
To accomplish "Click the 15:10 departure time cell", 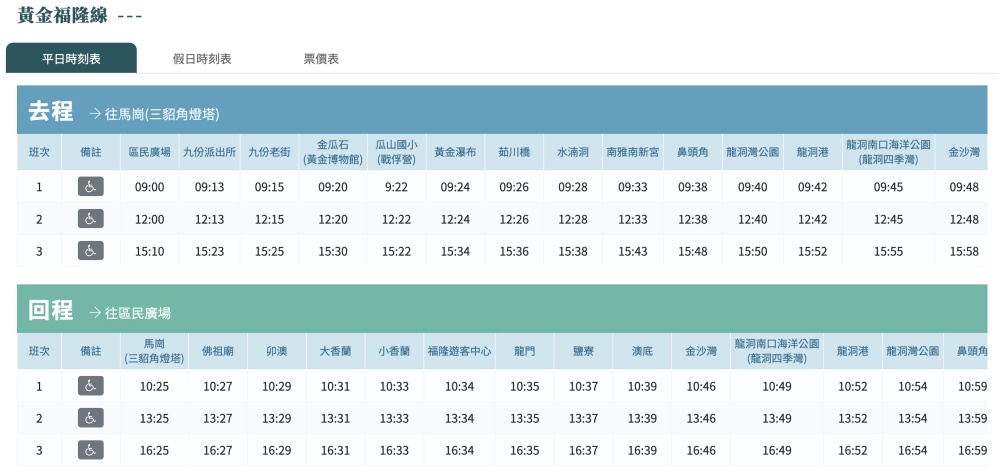I will coord(150,251).
